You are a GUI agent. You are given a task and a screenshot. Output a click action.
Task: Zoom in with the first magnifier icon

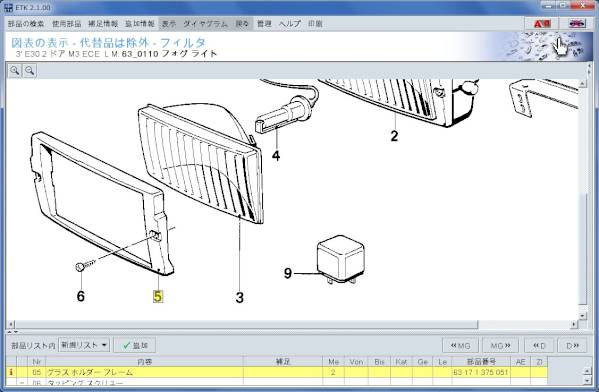point(15,71)
